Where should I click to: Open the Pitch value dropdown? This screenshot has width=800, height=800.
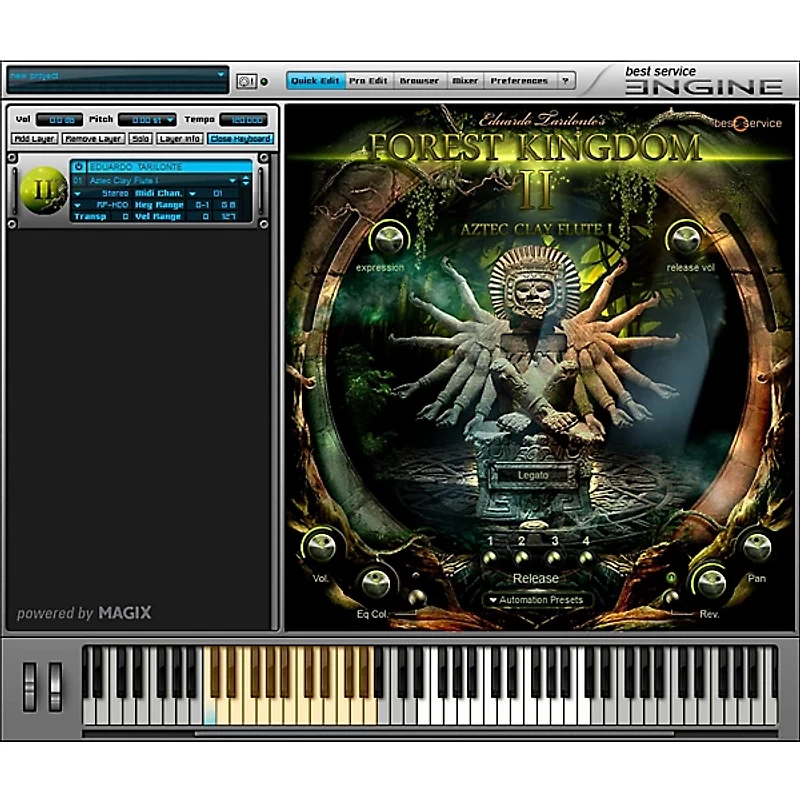[x=170, y=120]
